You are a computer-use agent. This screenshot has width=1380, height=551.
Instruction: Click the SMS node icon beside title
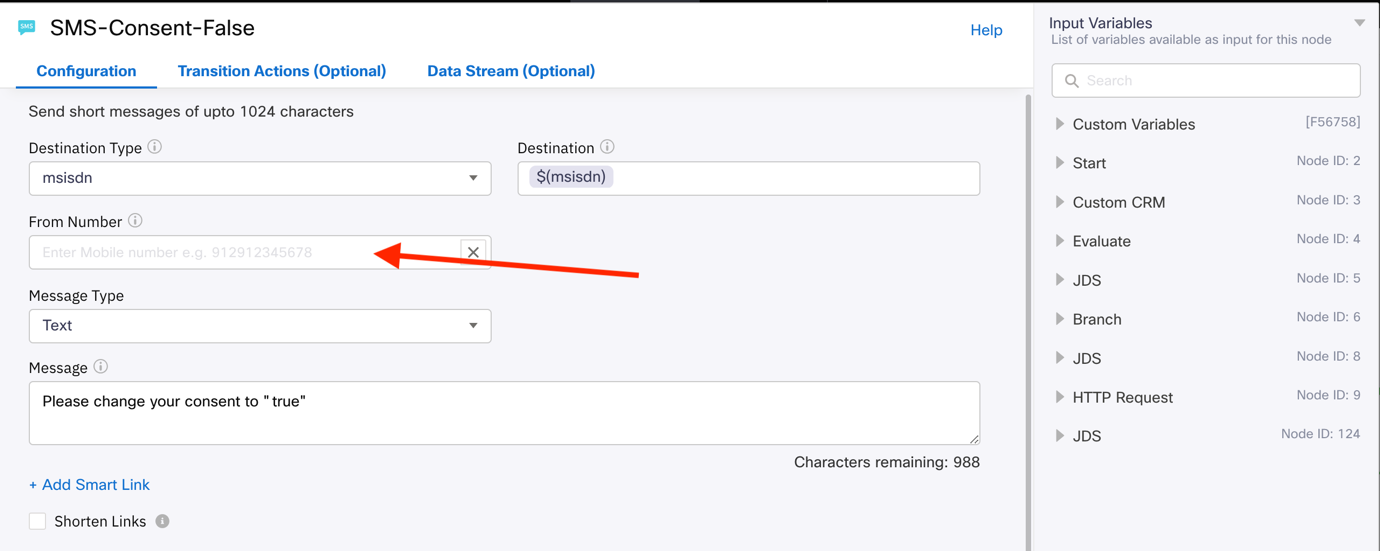point(27,28)
